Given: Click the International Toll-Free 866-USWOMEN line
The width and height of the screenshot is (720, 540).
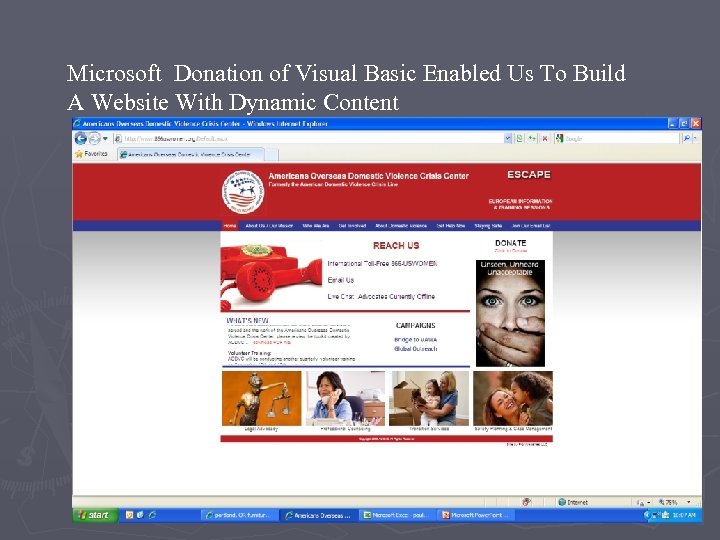Looking at the screenshot, I should (x=382, y=264).
